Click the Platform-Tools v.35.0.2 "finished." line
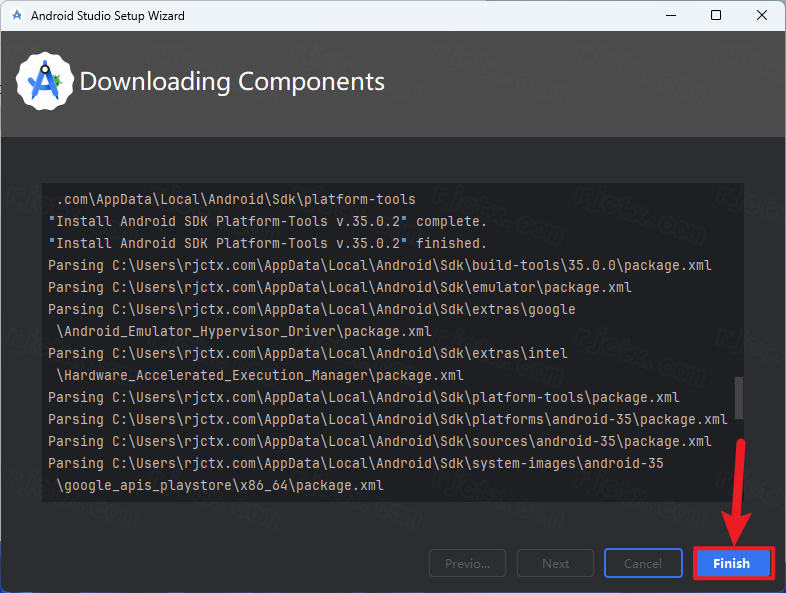 click(x=267, y=243)
